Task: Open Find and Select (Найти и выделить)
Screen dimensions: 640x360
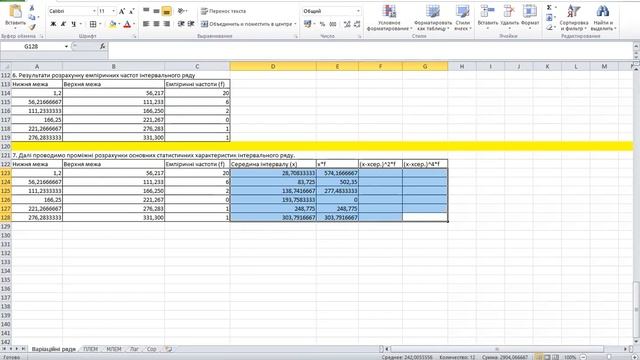Action: (603, 18)
